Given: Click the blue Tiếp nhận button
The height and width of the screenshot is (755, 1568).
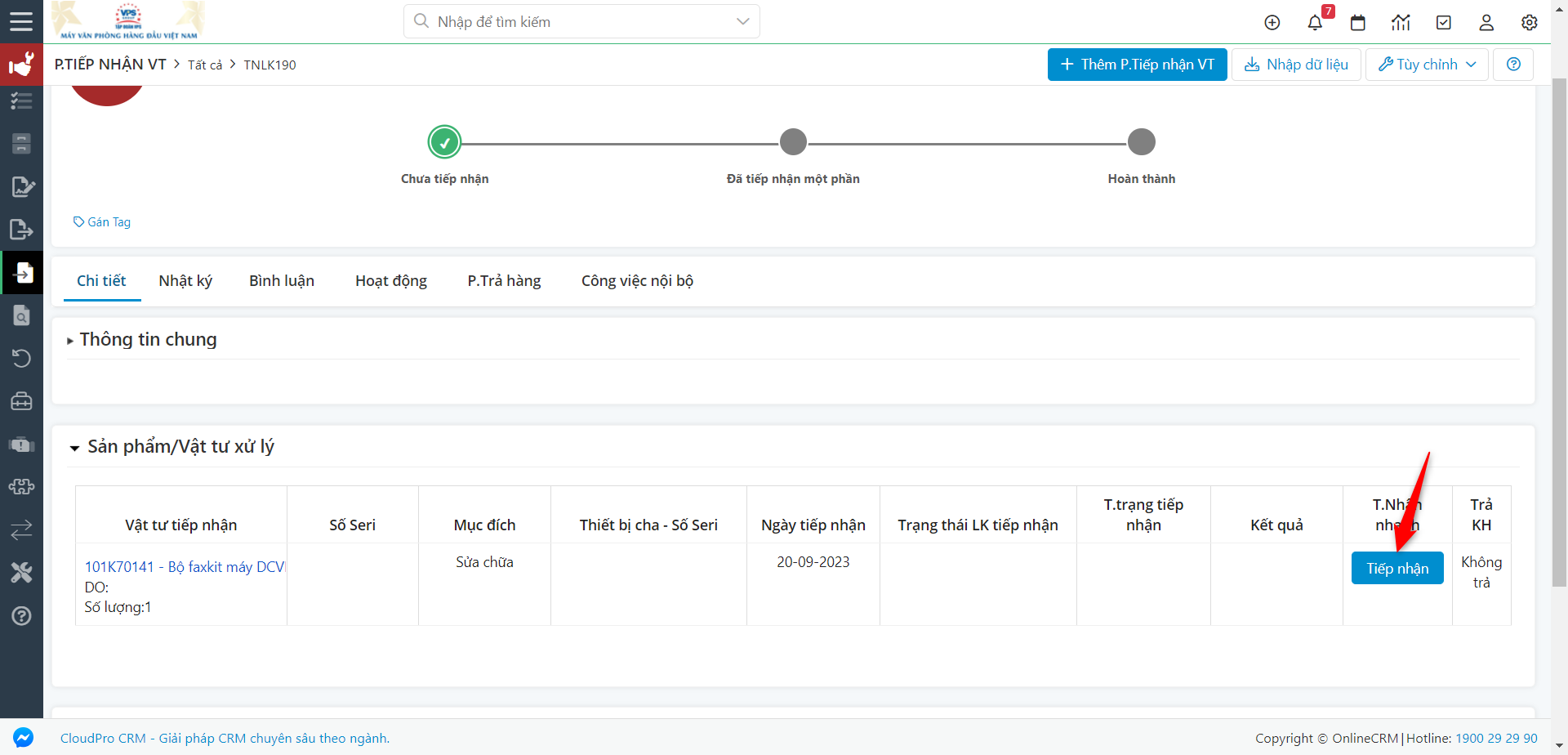Looking at the screenshot, I should click(x=1397, y=568).
